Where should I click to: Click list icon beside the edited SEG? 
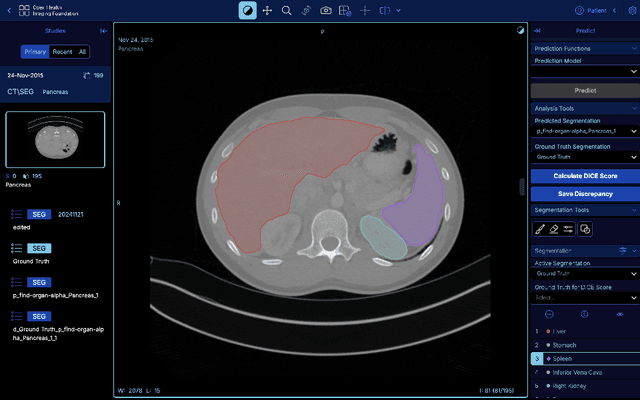(16, 214)
